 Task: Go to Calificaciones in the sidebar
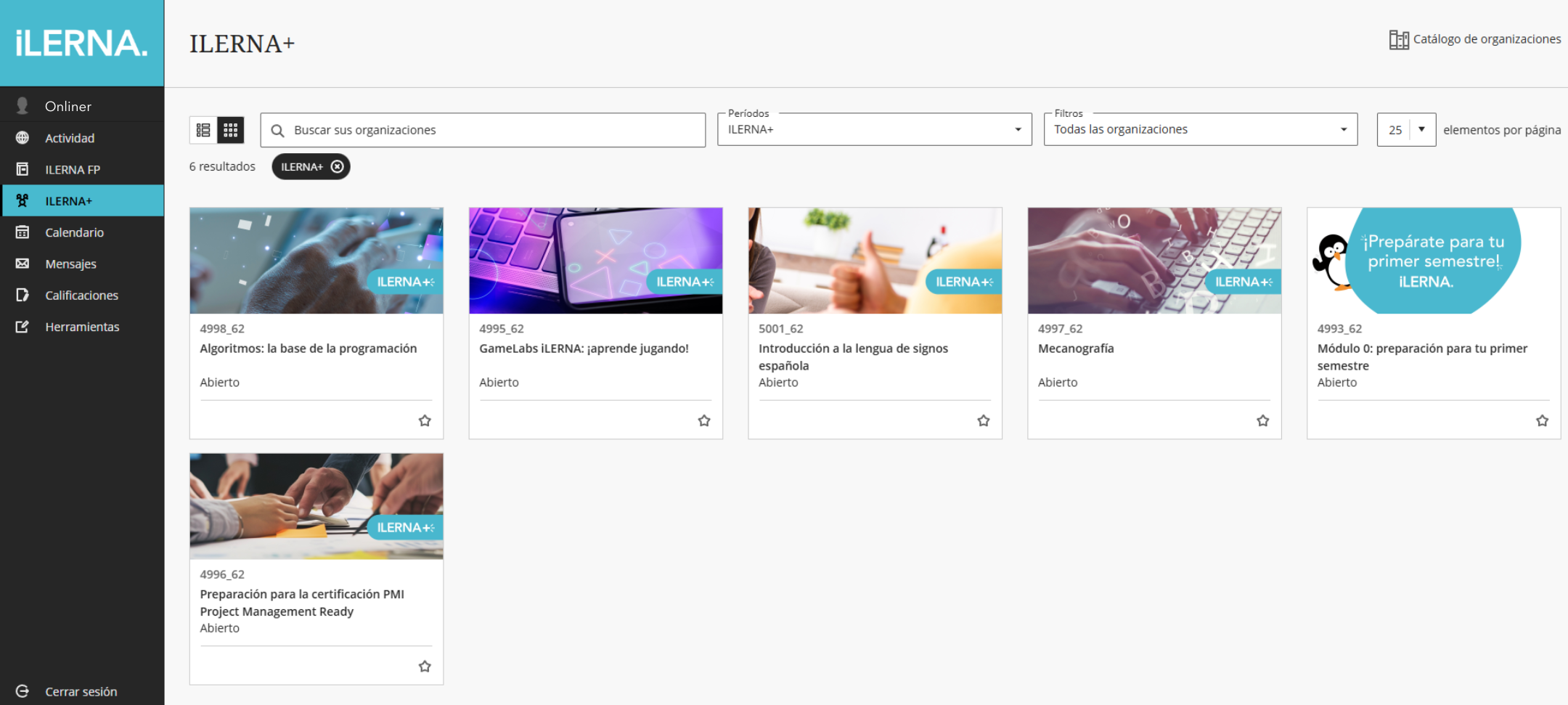point(82,295)
